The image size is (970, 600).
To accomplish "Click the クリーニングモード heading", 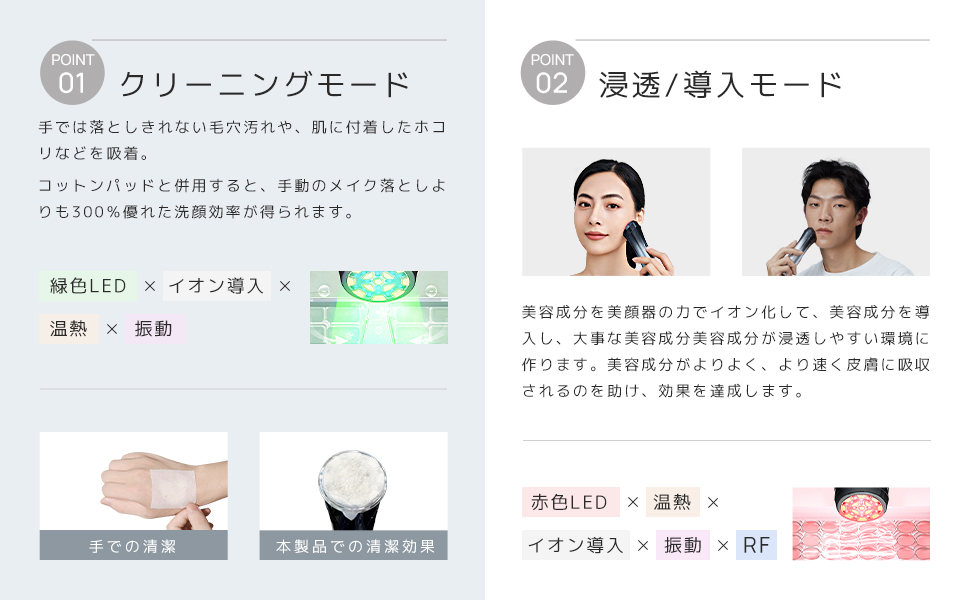I will pos(265,84).
